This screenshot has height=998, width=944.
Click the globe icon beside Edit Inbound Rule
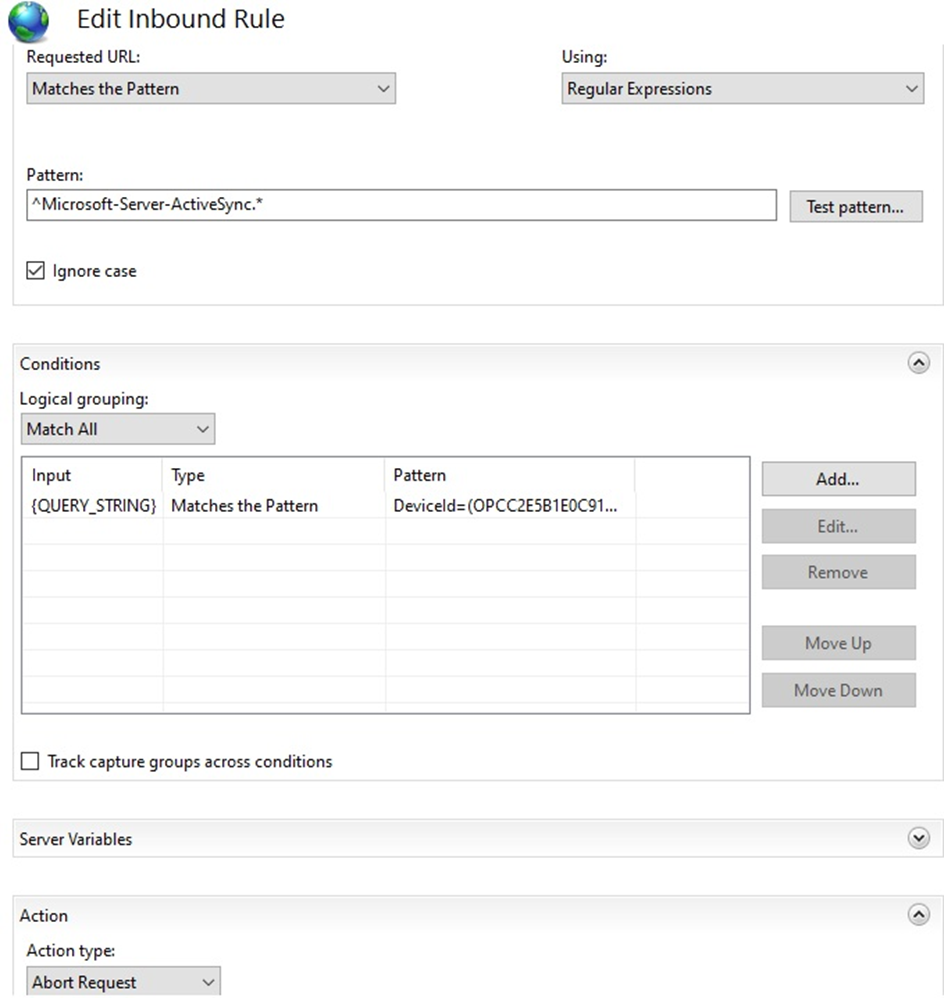click(28, 21)
